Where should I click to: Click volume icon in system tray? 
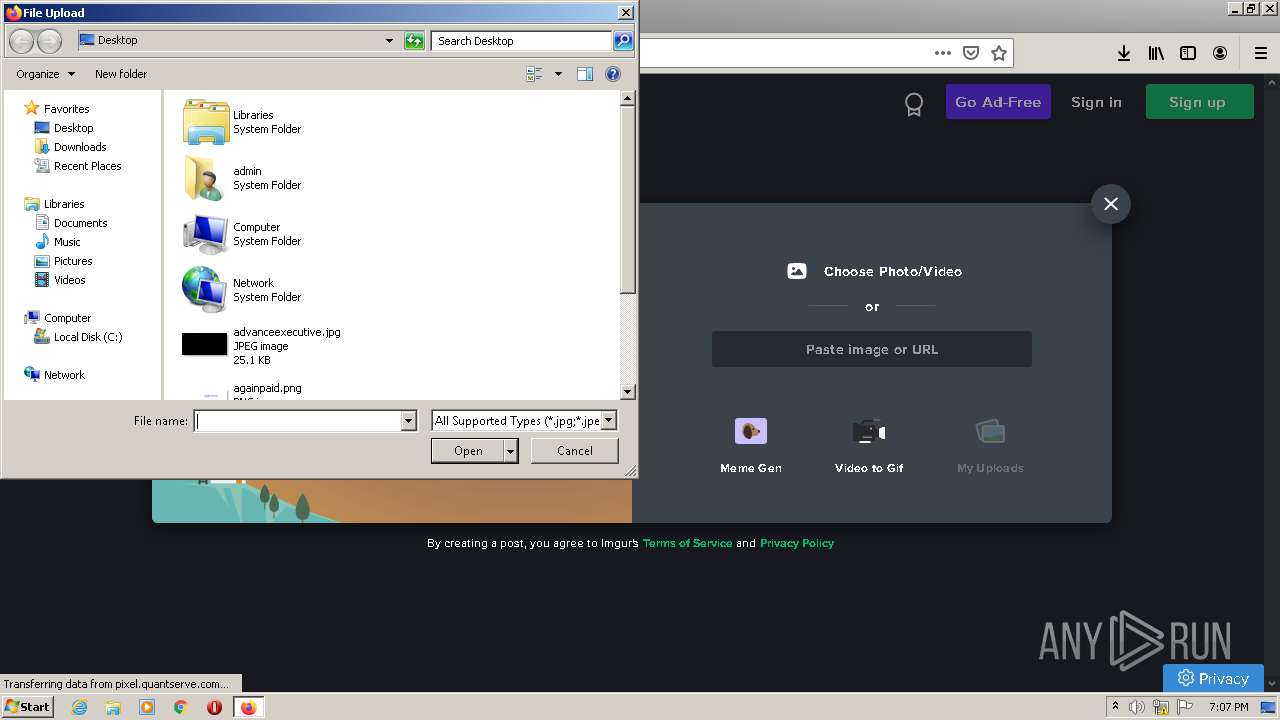pos(1137,707)
